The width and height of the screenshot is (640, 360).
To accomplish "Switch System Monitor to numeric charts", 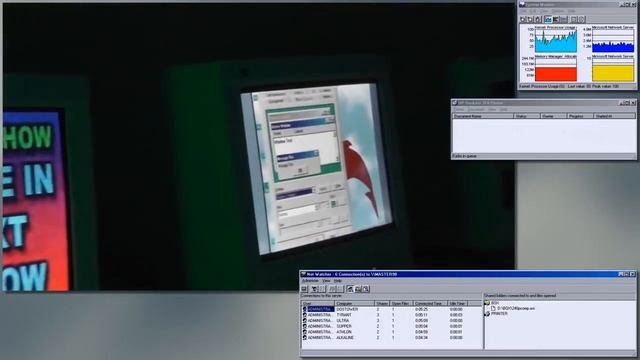I will [x=564, y=19].
